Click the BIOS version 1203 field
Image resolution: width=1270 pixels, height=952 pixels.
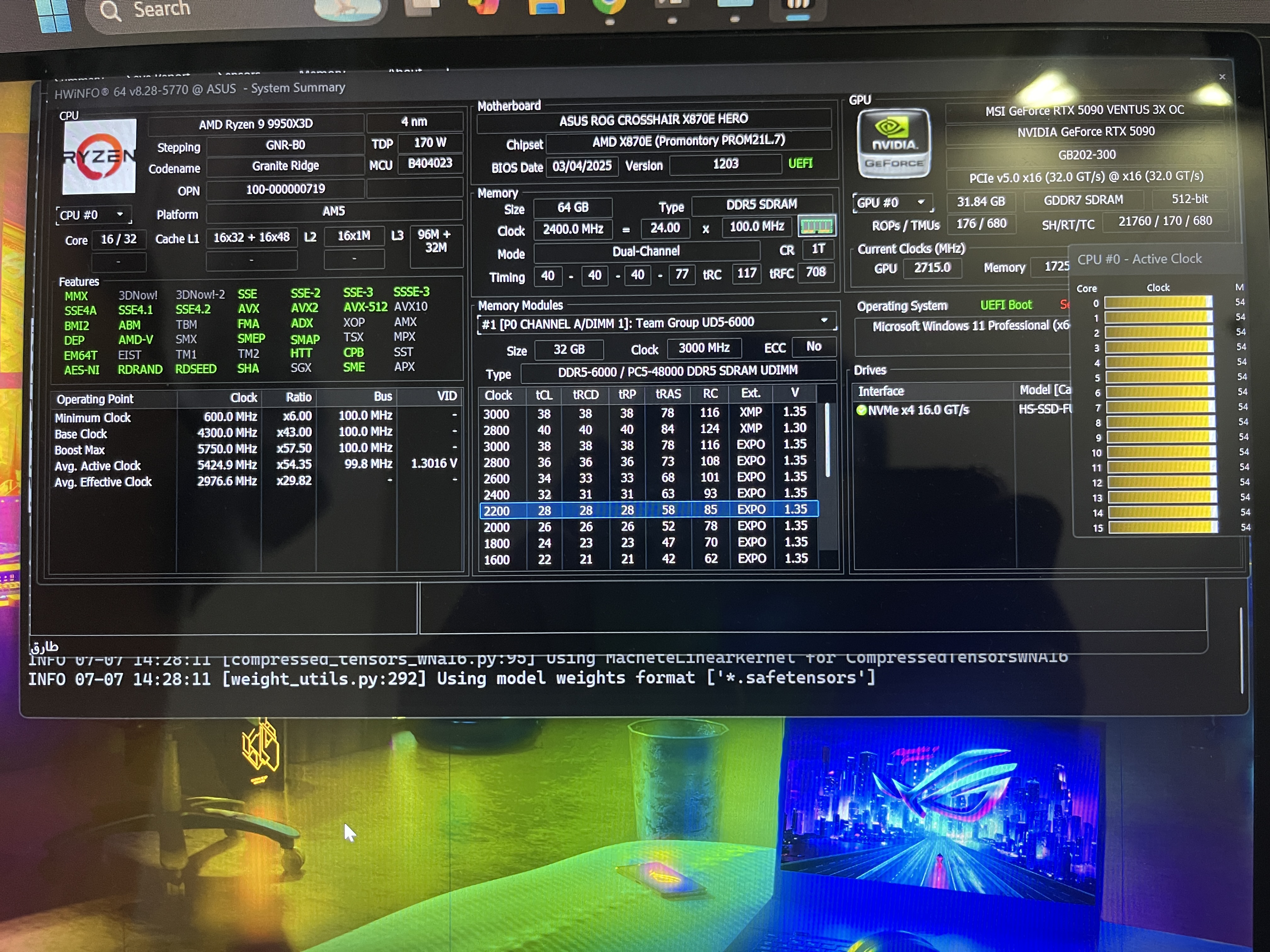[x=725, y=164]
